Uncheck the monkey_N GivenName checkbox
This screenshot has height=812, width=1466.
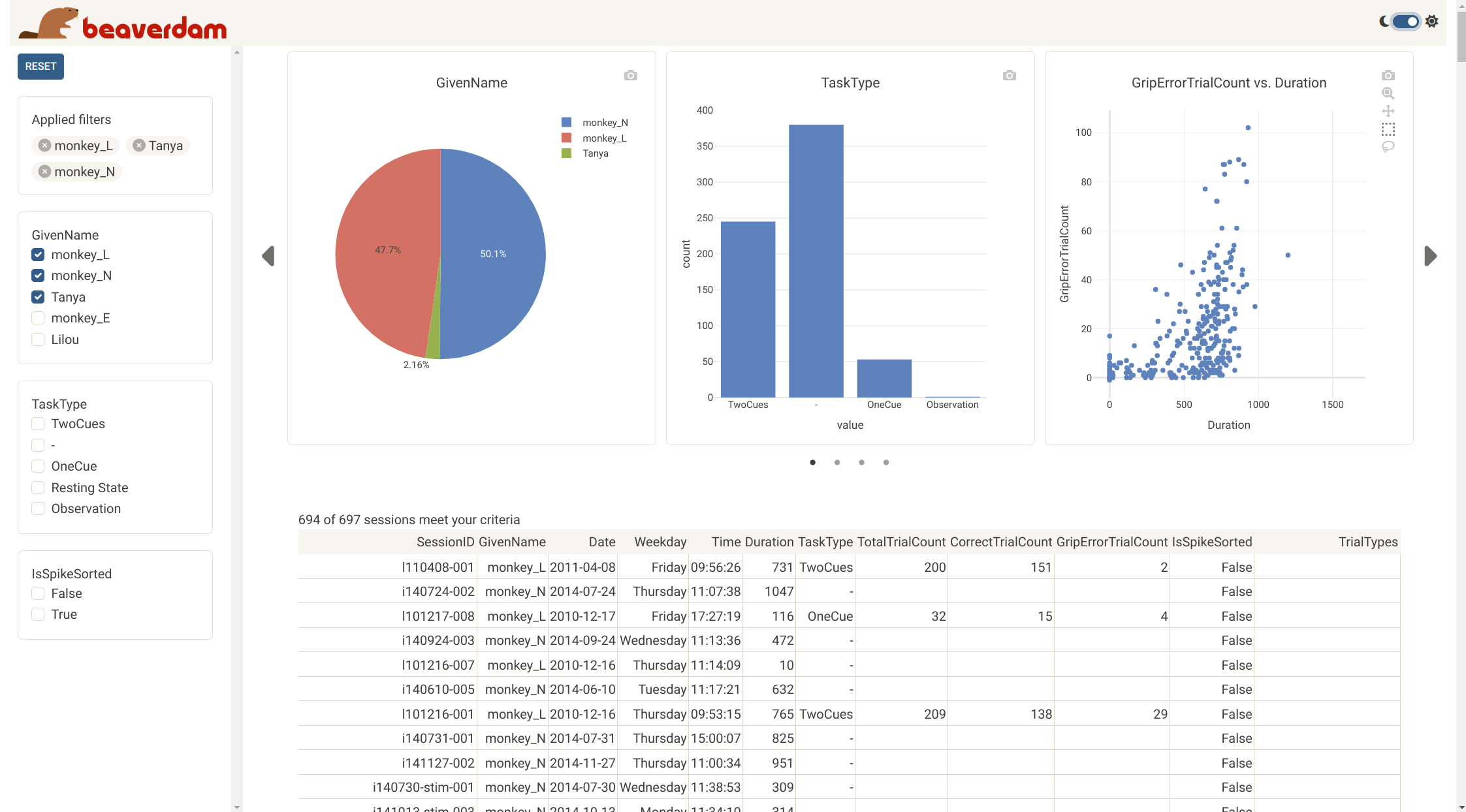38,275
